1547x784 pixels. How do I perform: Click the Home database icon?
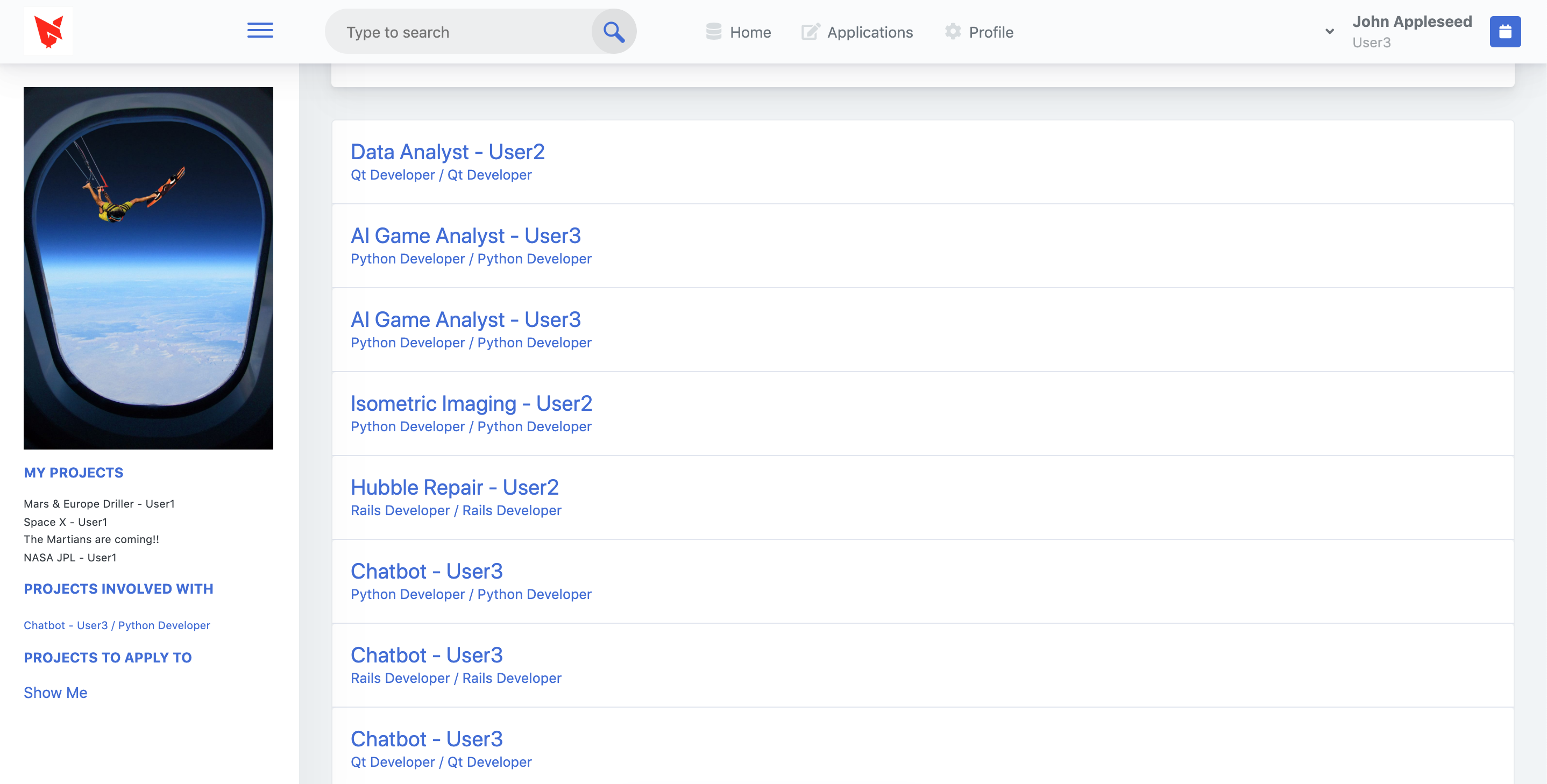[x=713, y=32]
